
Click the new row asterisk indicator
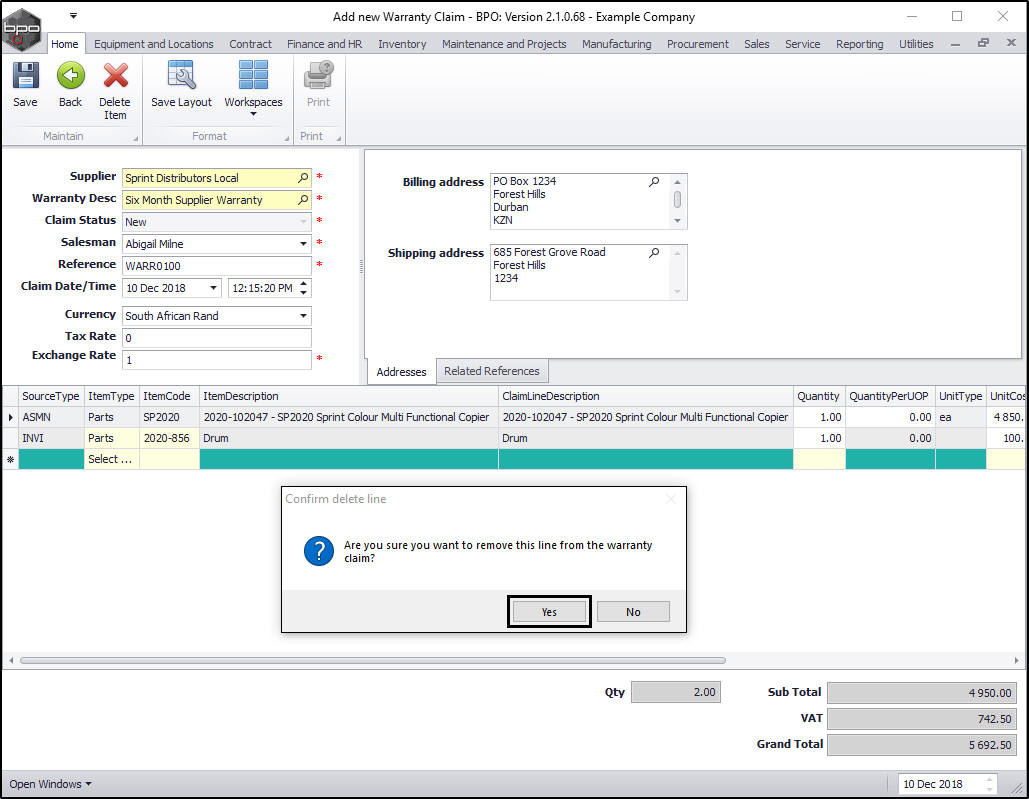10,459
